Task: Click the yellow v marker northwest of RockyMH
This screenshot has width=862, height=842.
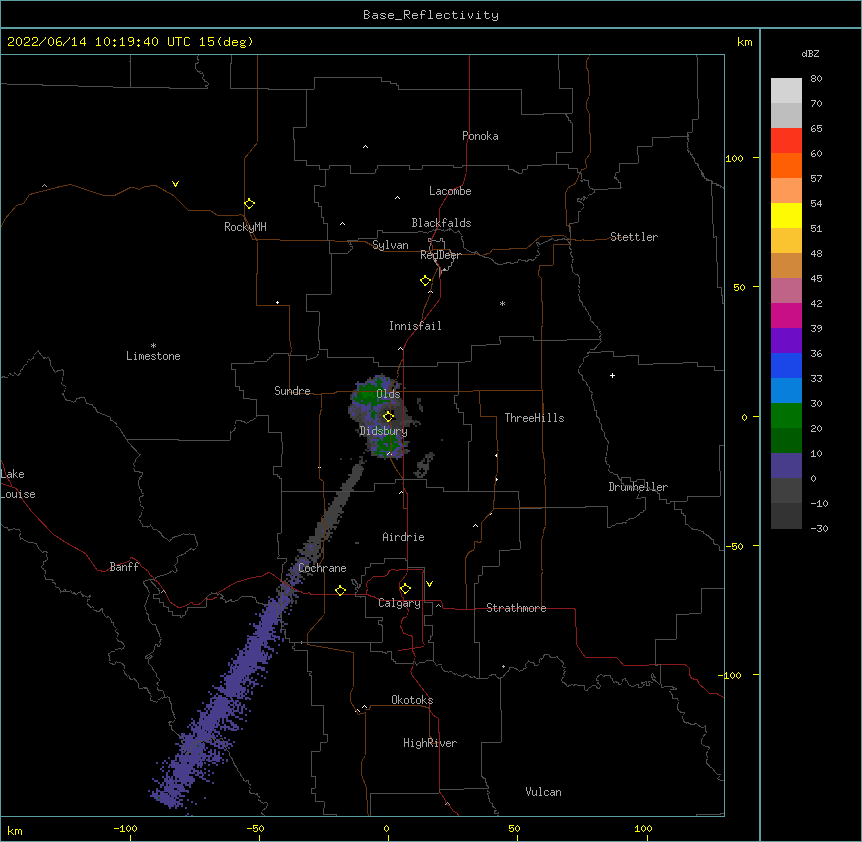Action: tap(175, 184)
